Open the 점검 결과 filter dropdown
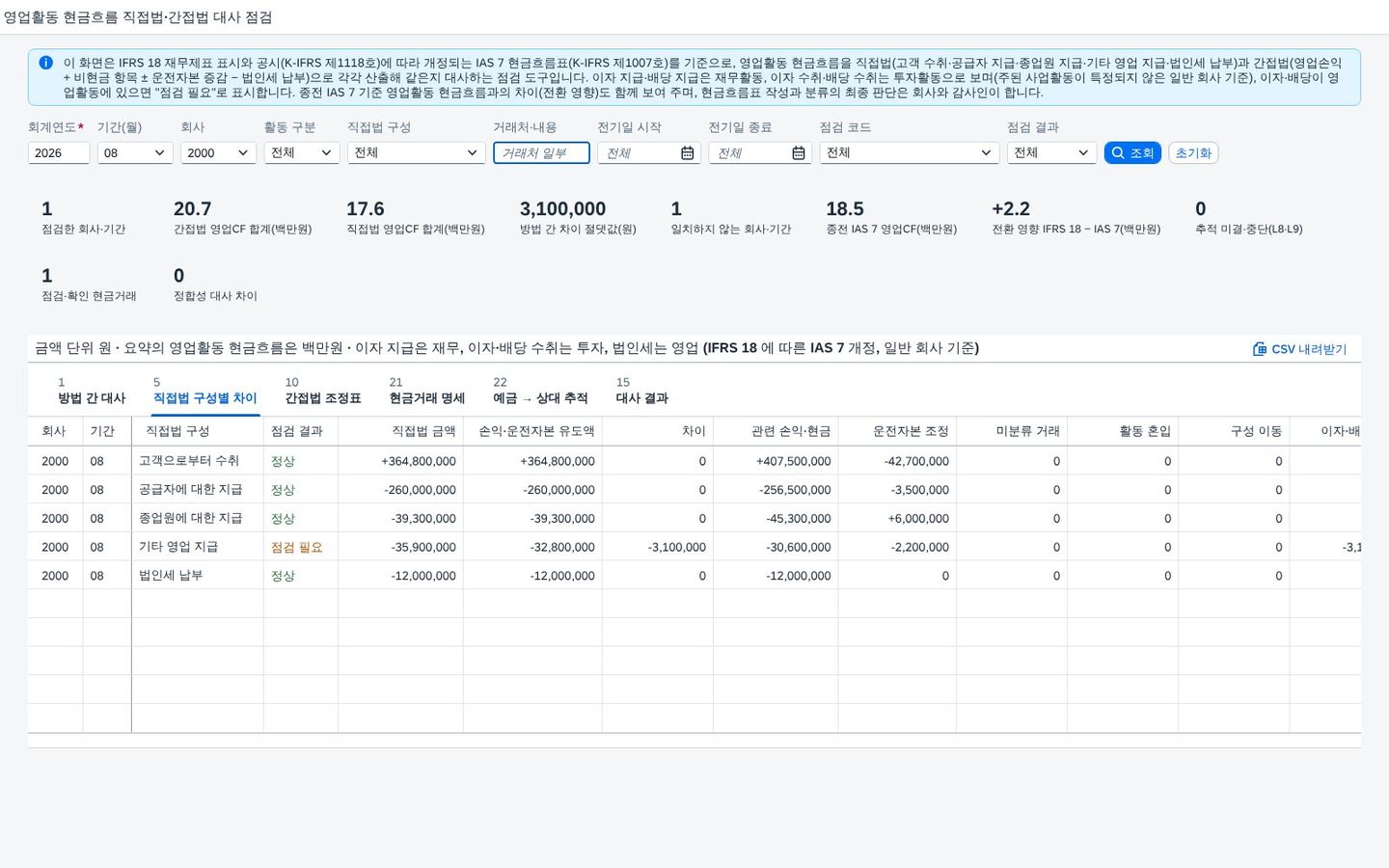Viewport: 1389px width, 868px height. click(1051, 152)
